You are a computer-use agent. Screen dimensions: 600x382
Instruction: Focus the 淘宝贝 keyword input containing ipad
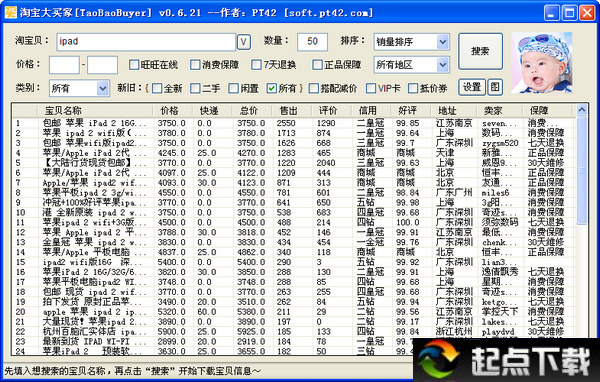(146, 42)
